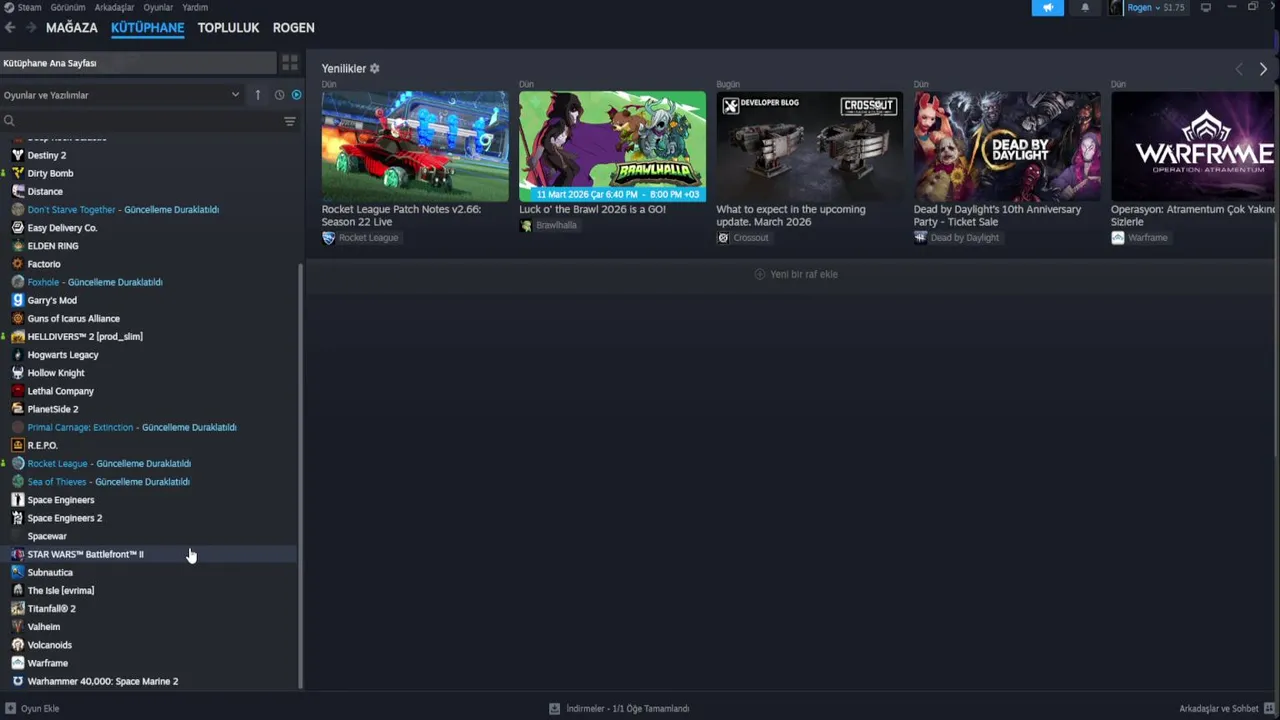Click the Oyun Ekle plus icon

point(10,708)
